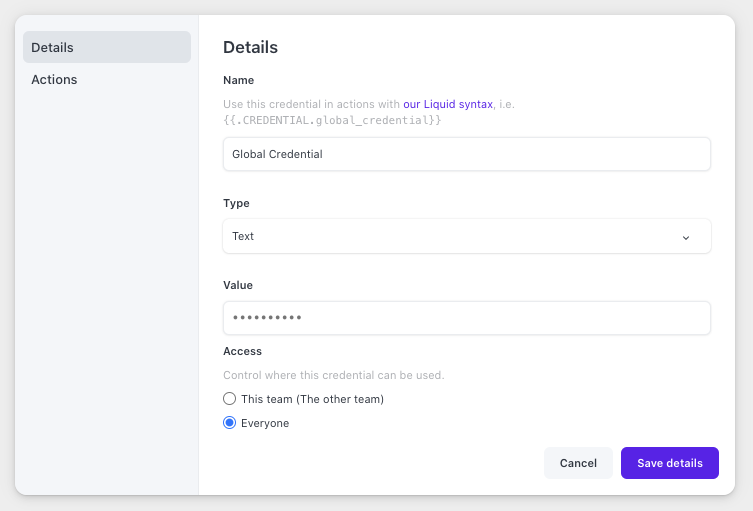
Task: Follow the 'our Liquid syntax' link
Action: pos(448,104)
